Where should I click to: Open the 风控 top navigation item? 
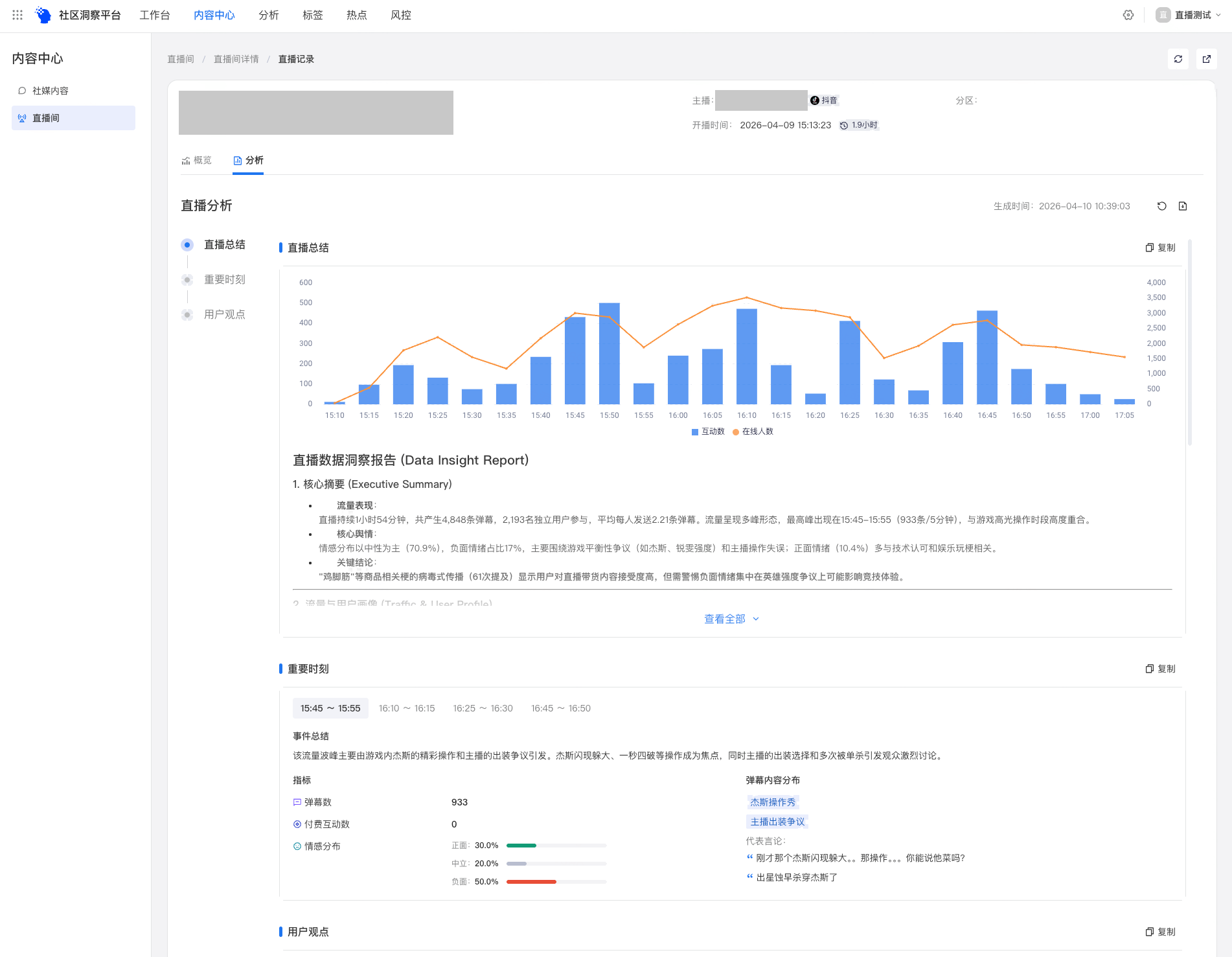[401, 15]
